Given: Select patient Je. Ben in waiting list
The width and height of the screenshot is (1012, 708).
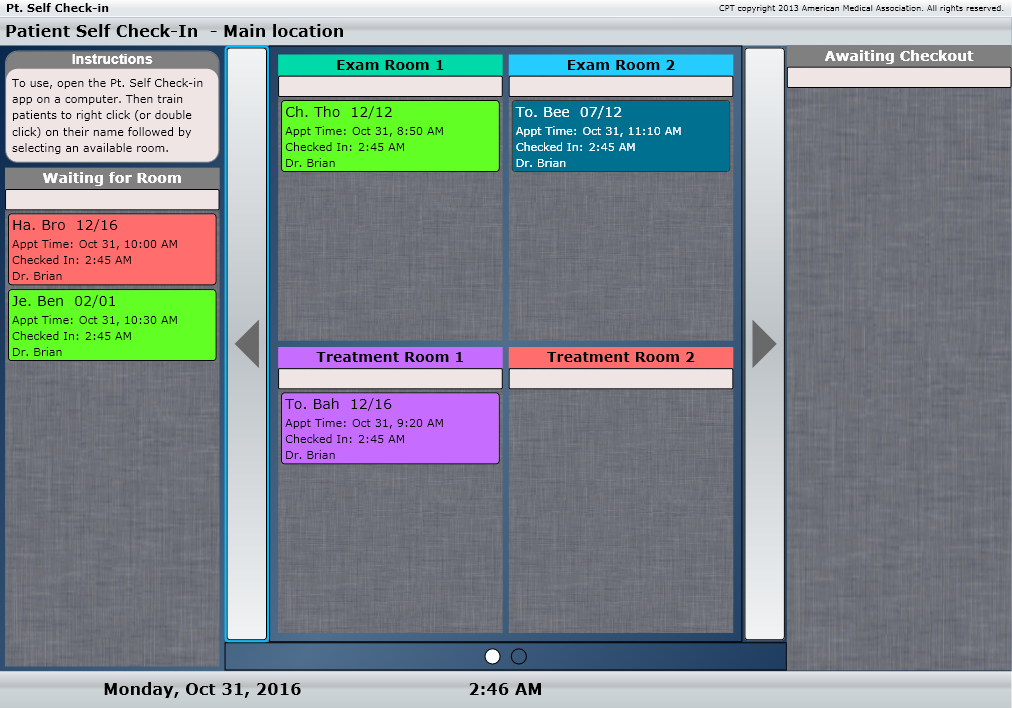Looking at the screenshot, I should (112, 325).
